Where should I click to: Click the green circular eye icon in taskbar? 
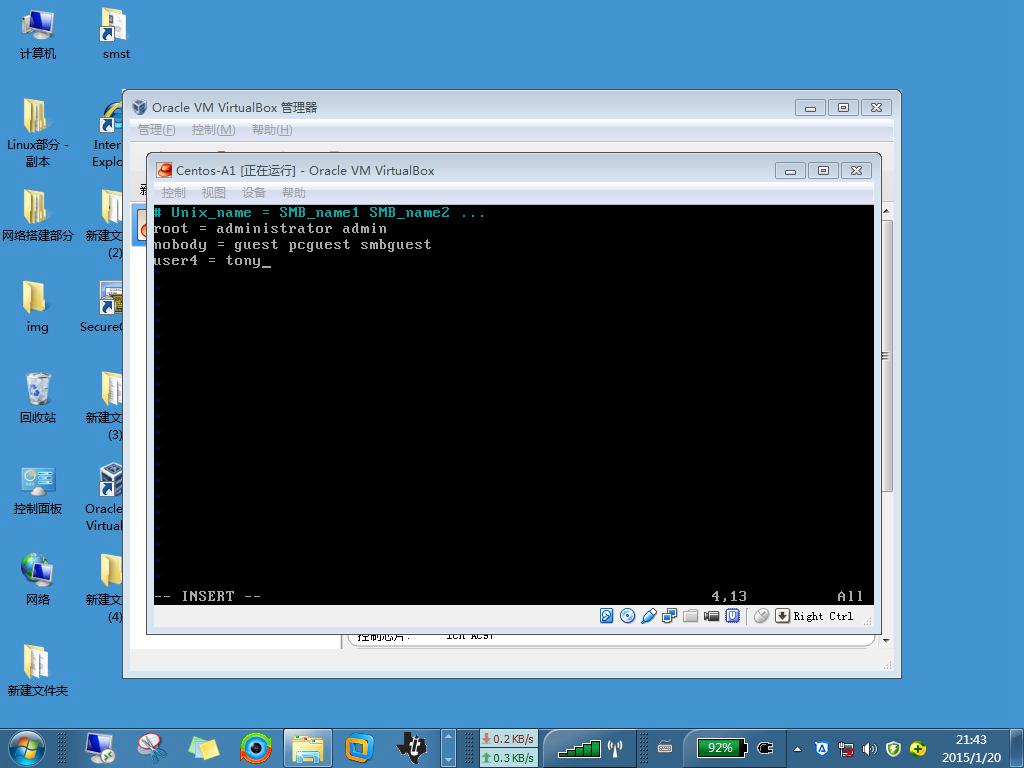coord(255,748)
